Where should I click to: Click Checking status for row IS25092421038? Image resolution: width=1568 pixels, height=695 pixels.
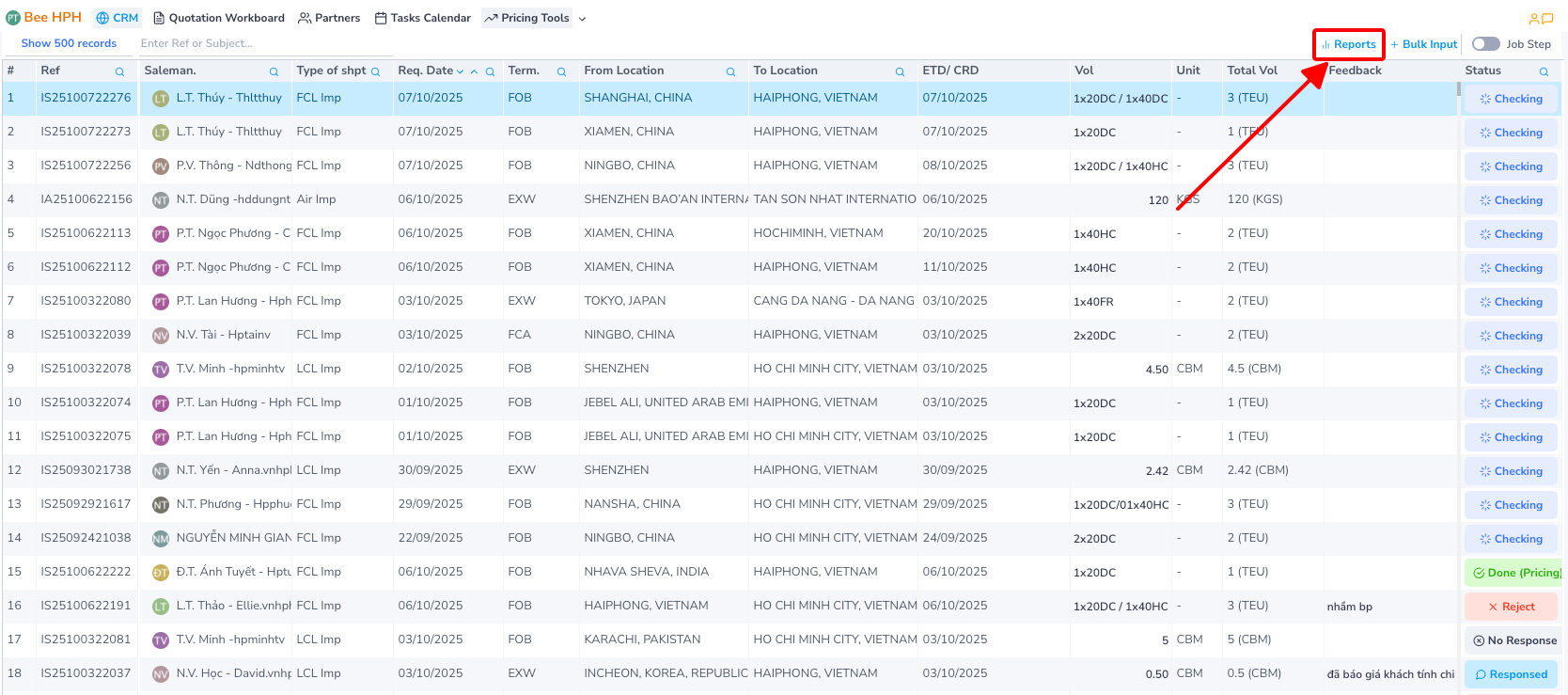[1511, 539]
